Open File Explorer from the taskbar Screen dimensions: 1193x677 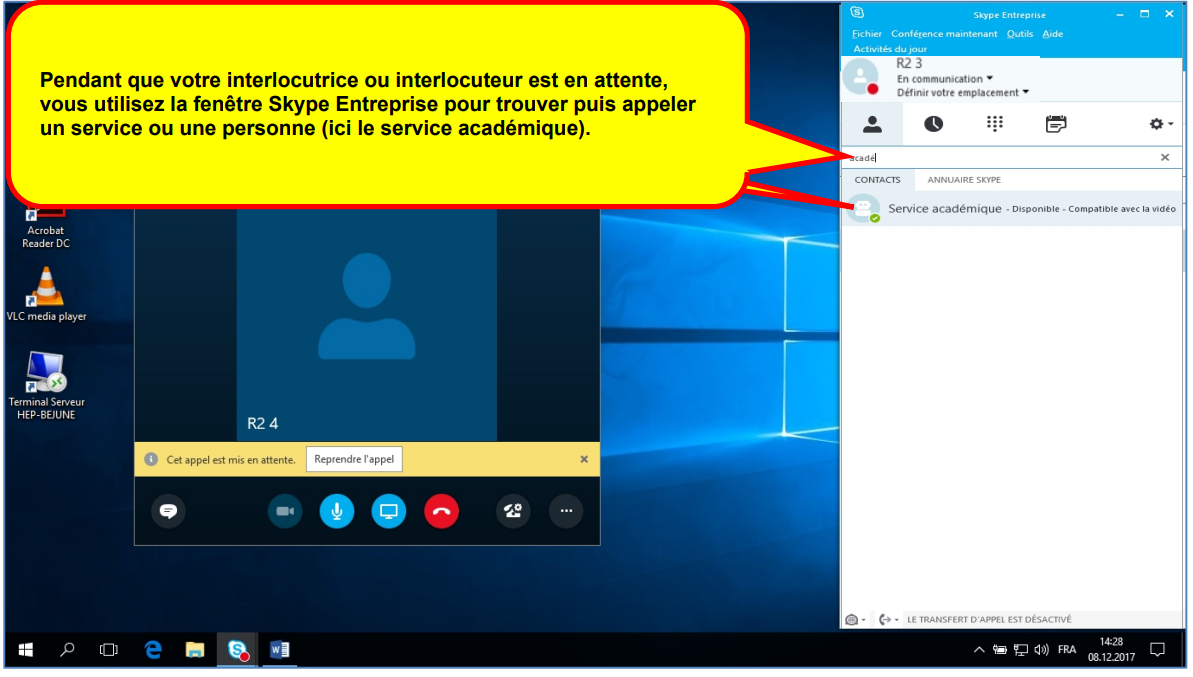[x=195, y=650]
